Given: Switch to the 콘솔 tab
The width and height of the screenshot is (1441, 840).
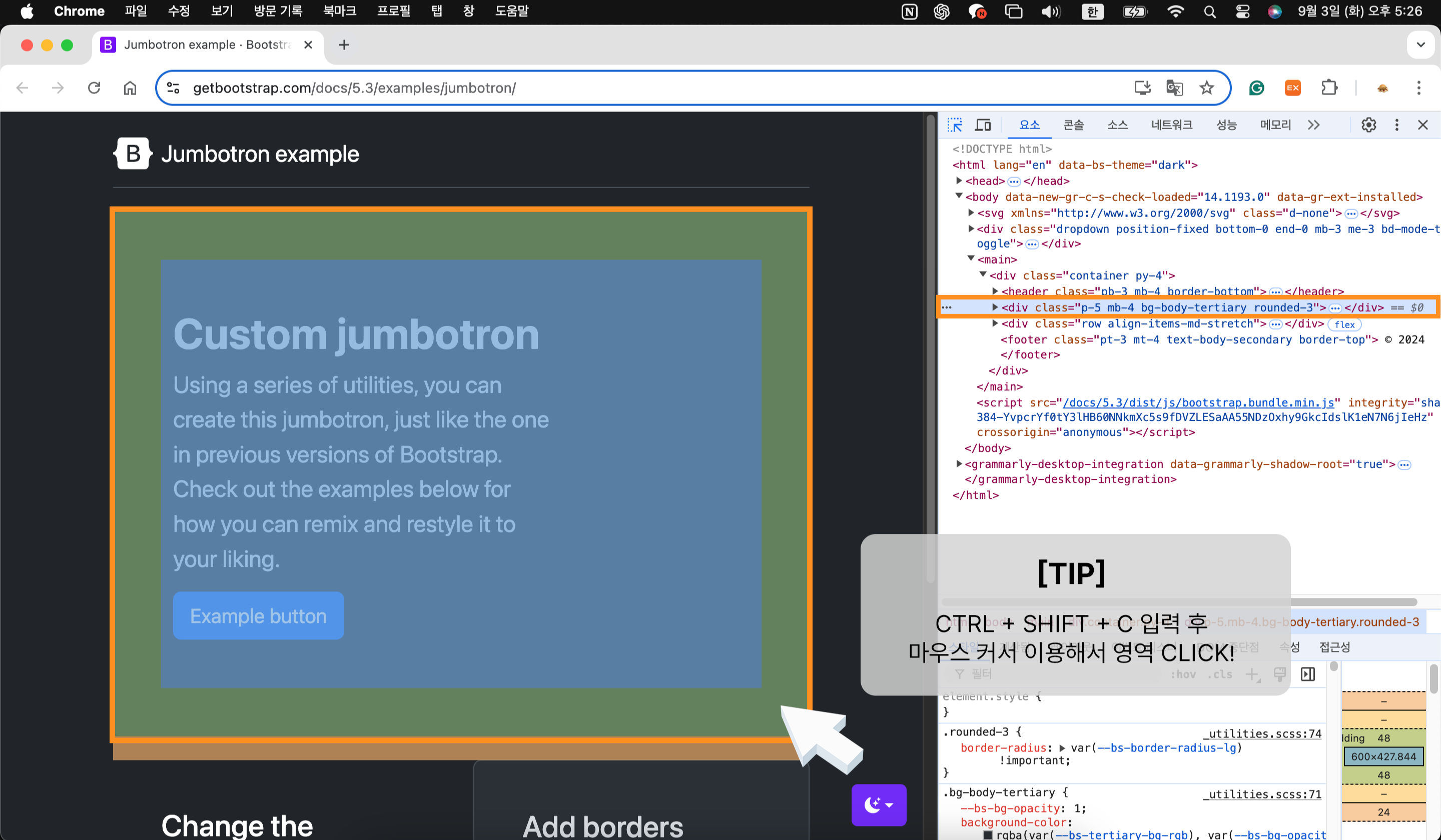Looking at the screenshot, I should pos(1073,125).
